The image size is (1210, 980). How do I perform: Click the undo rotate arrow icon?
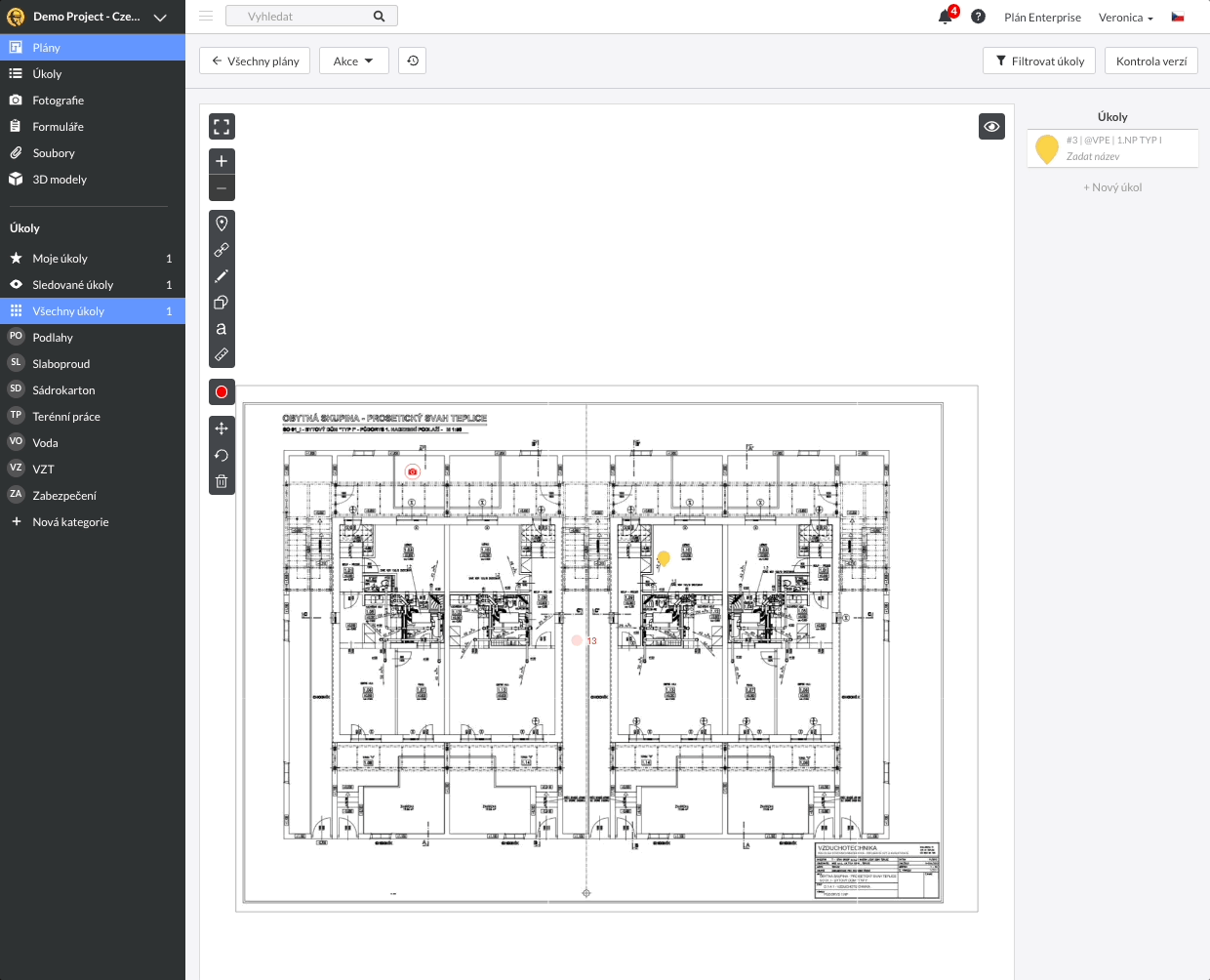click(222, 455)
